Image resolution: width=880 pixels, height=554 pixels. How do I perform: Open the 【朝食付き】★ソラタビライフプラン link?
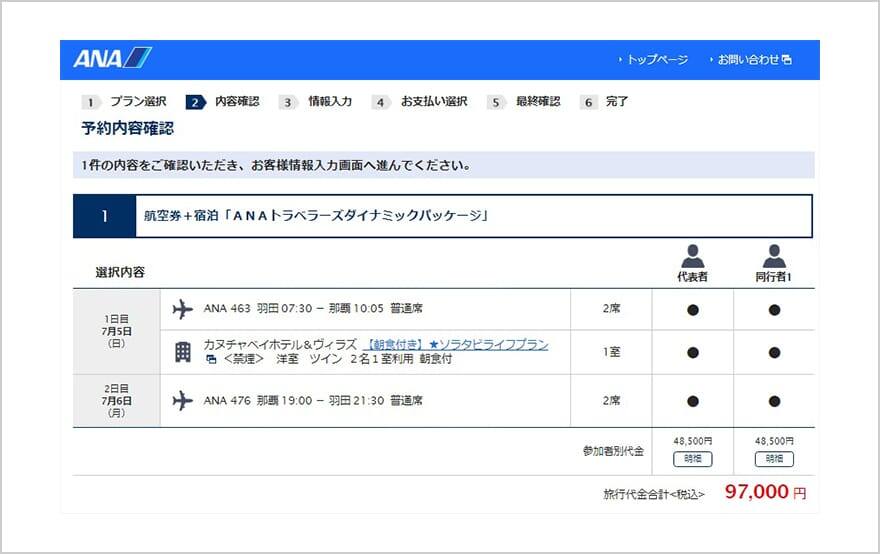pyautogui.click(x=455, y=344)
